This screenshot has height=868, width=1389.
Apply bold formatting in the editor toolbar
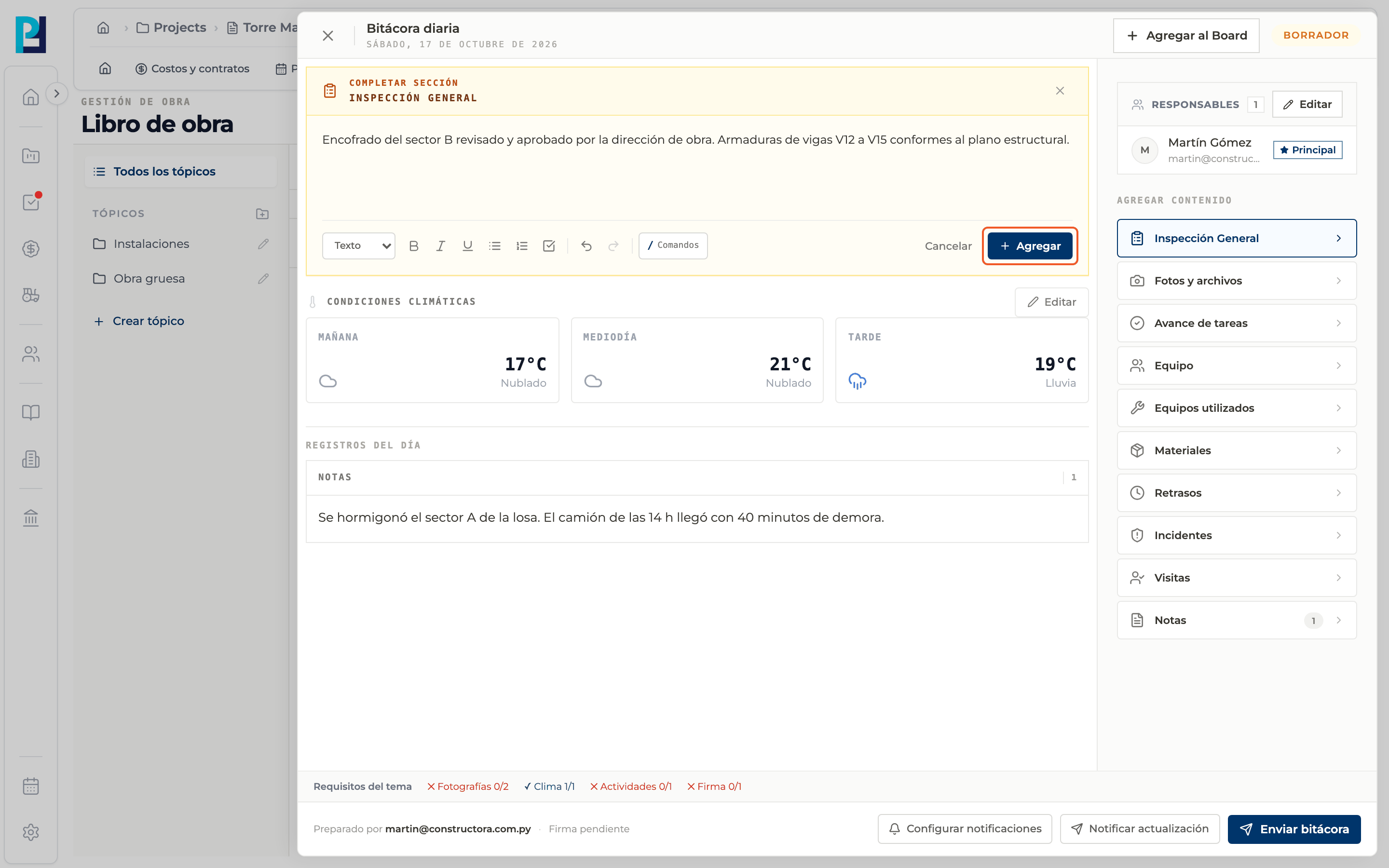(x=413, y=246)
